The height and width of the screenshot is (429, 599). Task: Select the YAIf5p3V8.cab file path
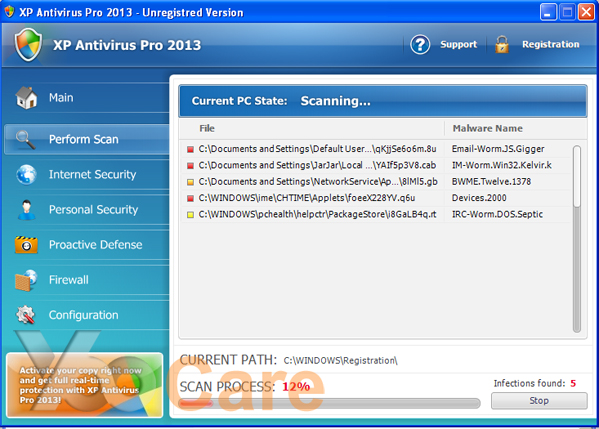pos(317,165)
